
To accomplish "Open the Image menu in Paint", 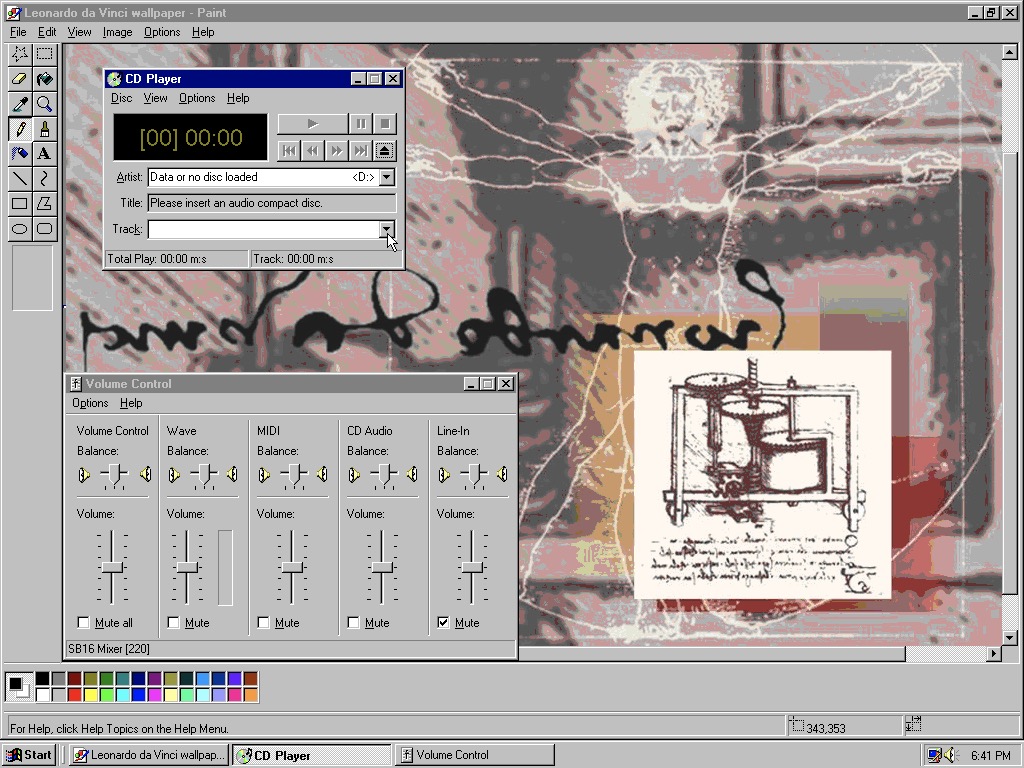I will (x=118, y=32).
